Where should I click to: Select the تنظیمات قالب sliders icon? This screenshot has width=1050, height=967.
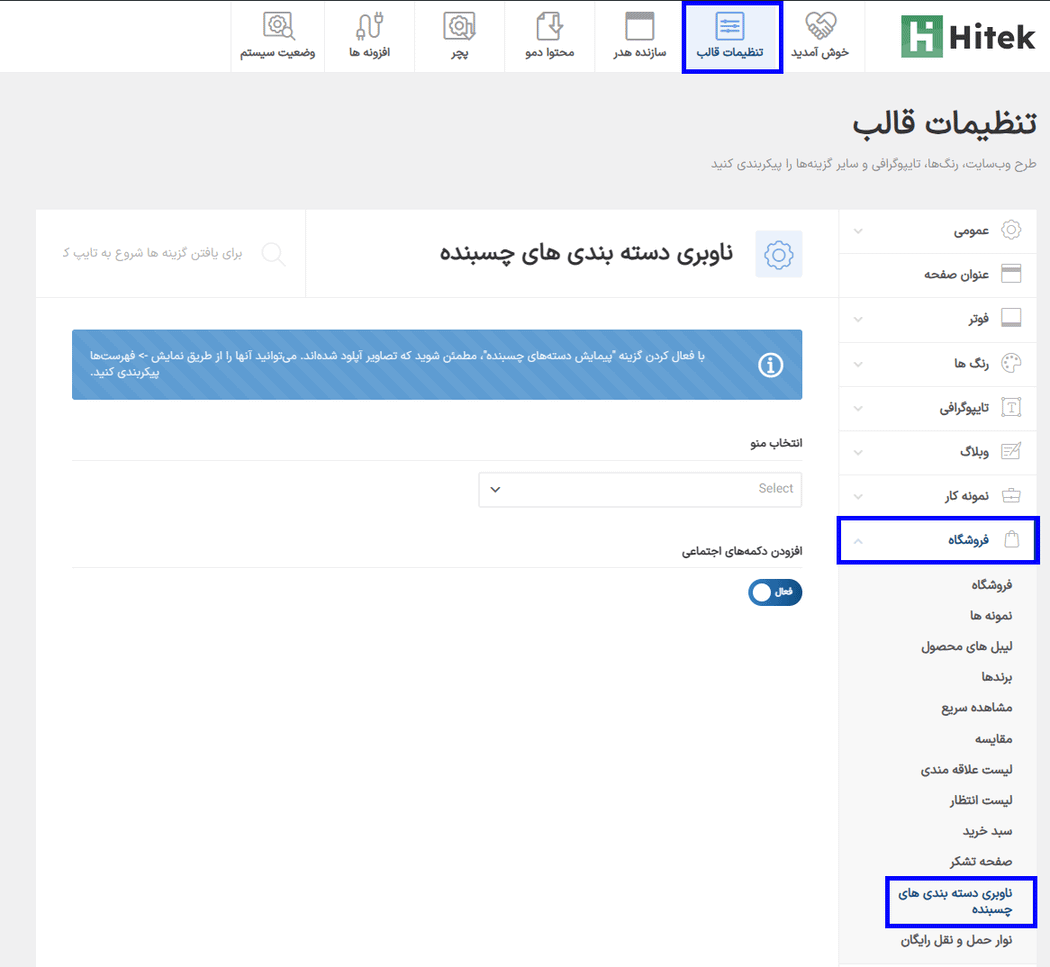[729, 27]
